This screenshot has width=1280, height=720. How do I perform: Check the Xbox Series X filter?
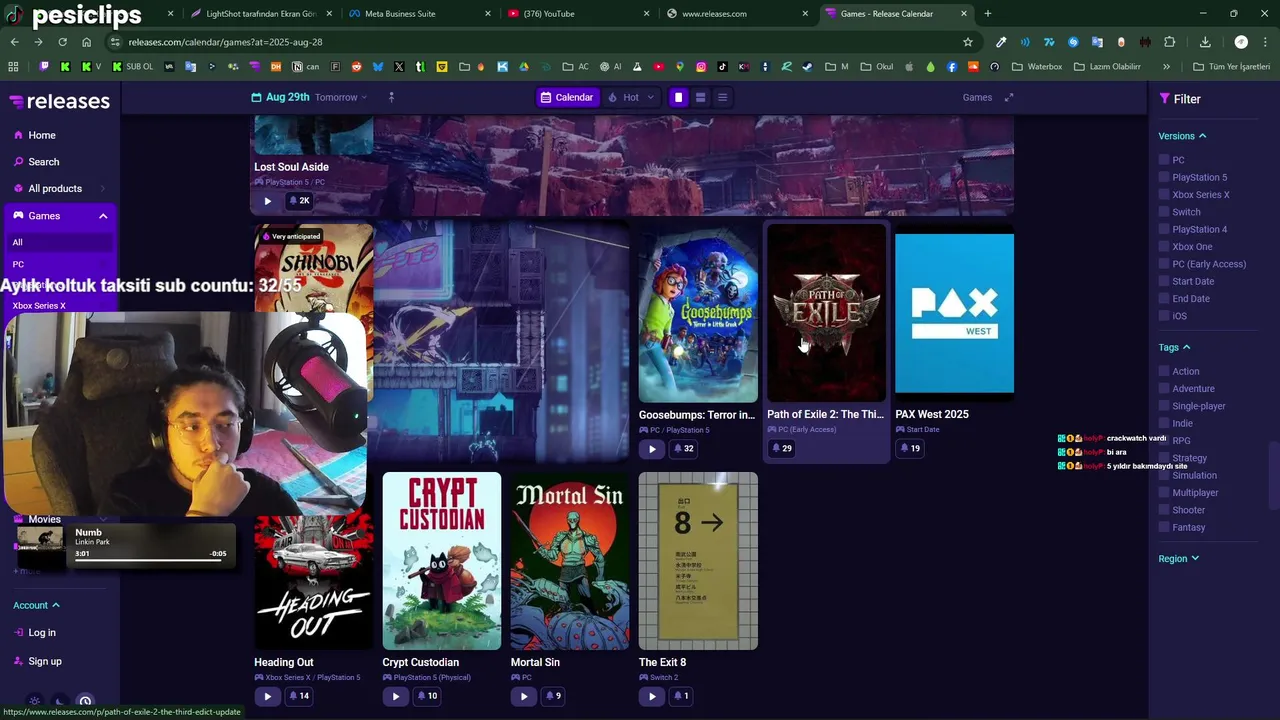tap(1164, 195)
